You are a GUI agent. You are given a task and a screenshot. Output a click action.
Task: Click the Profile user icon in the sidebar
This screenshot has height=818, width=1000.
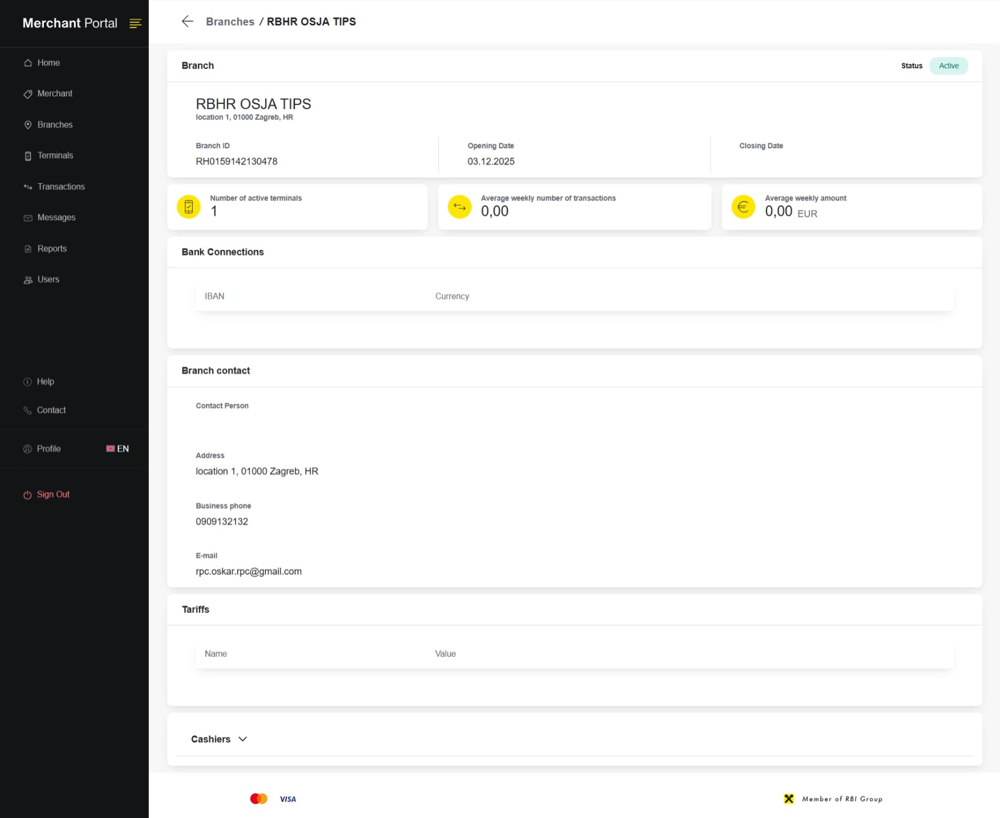click(27, 449)
